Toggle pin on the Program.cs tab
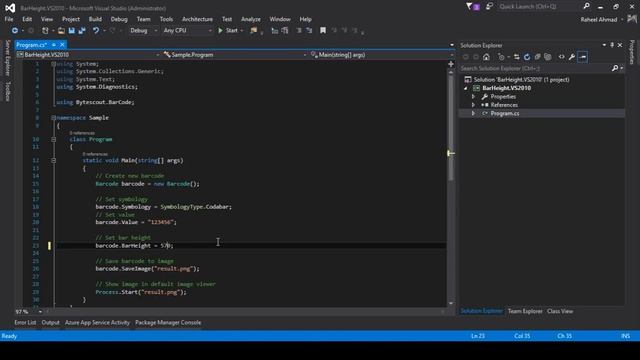The image size is (640, 360). [54, 45]
